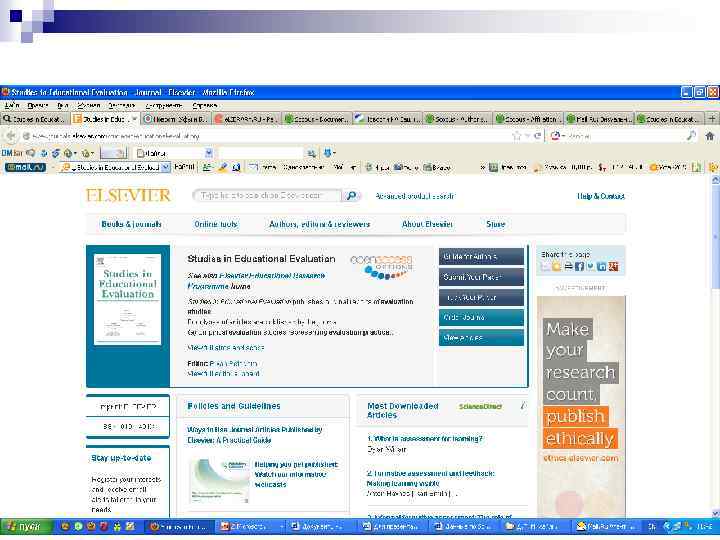The width and height of the screenshot is (720, 540).
Task: Open the mail.ru toolbar search dropdown arrow
Action: [x=166, y=168]
